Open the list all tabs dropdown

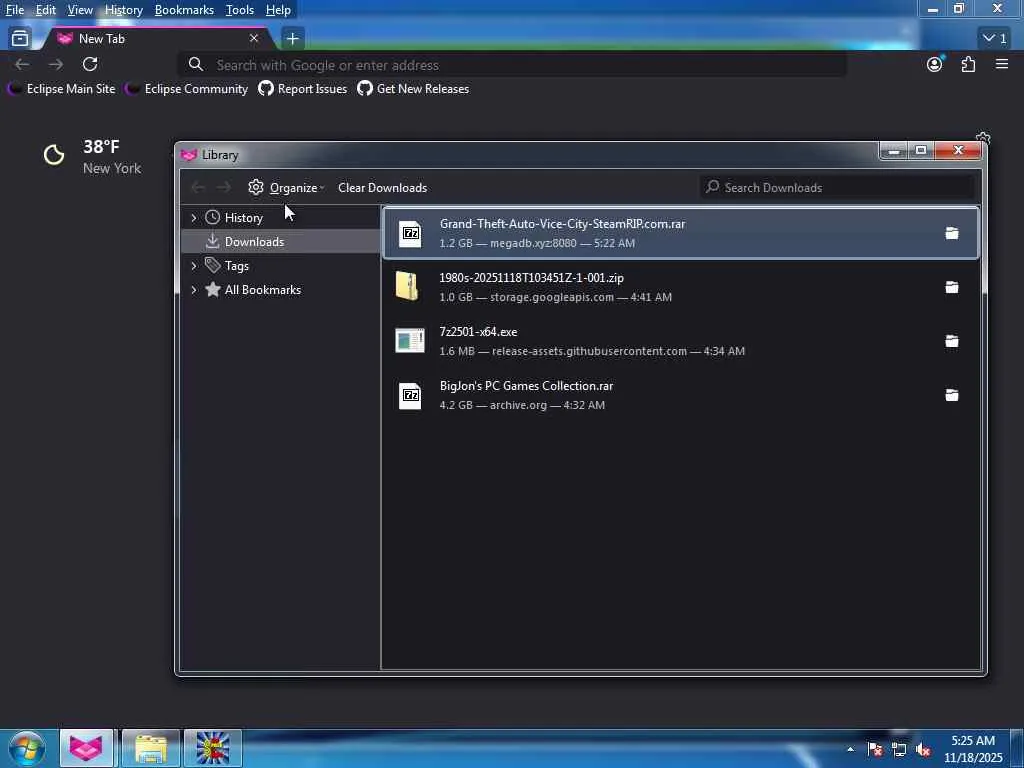(995, 39)
